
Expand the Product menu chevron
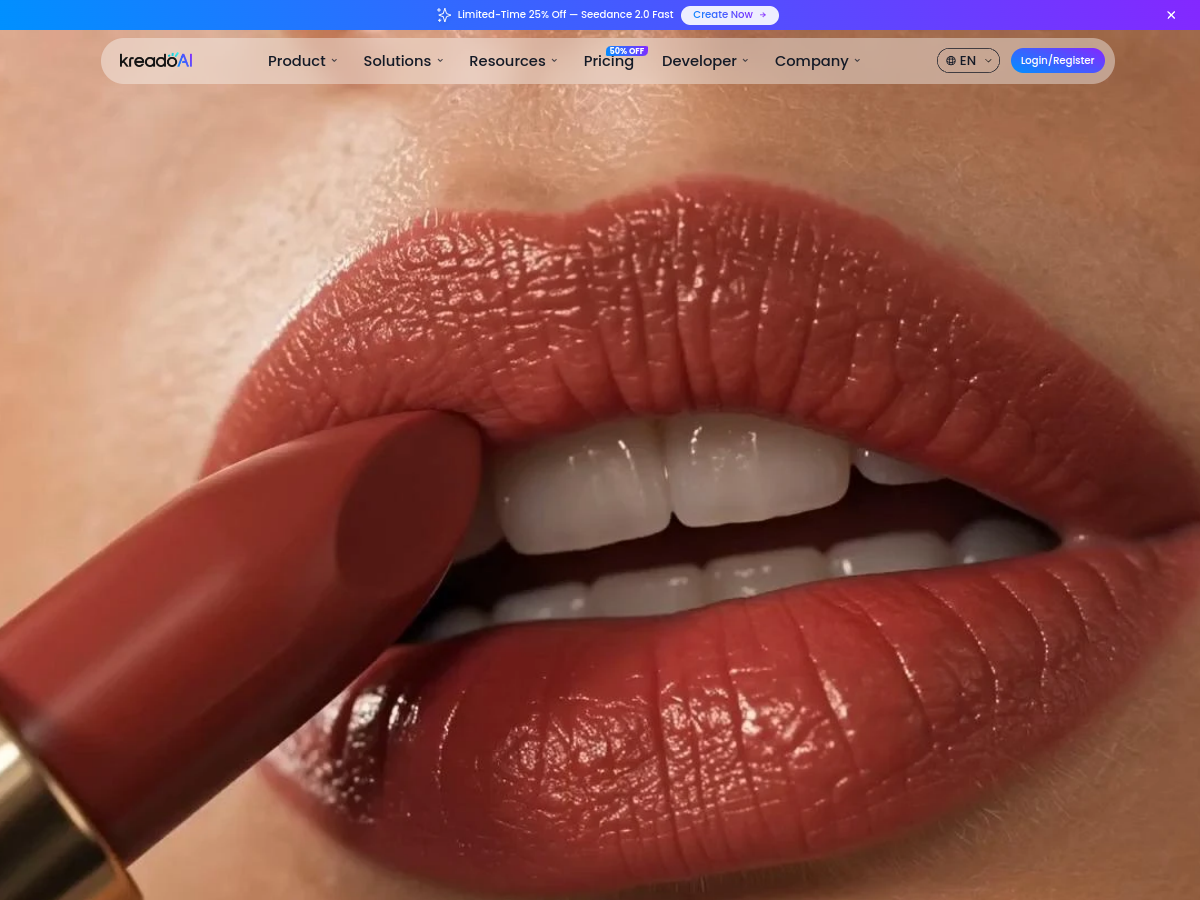tap(334, 61)
